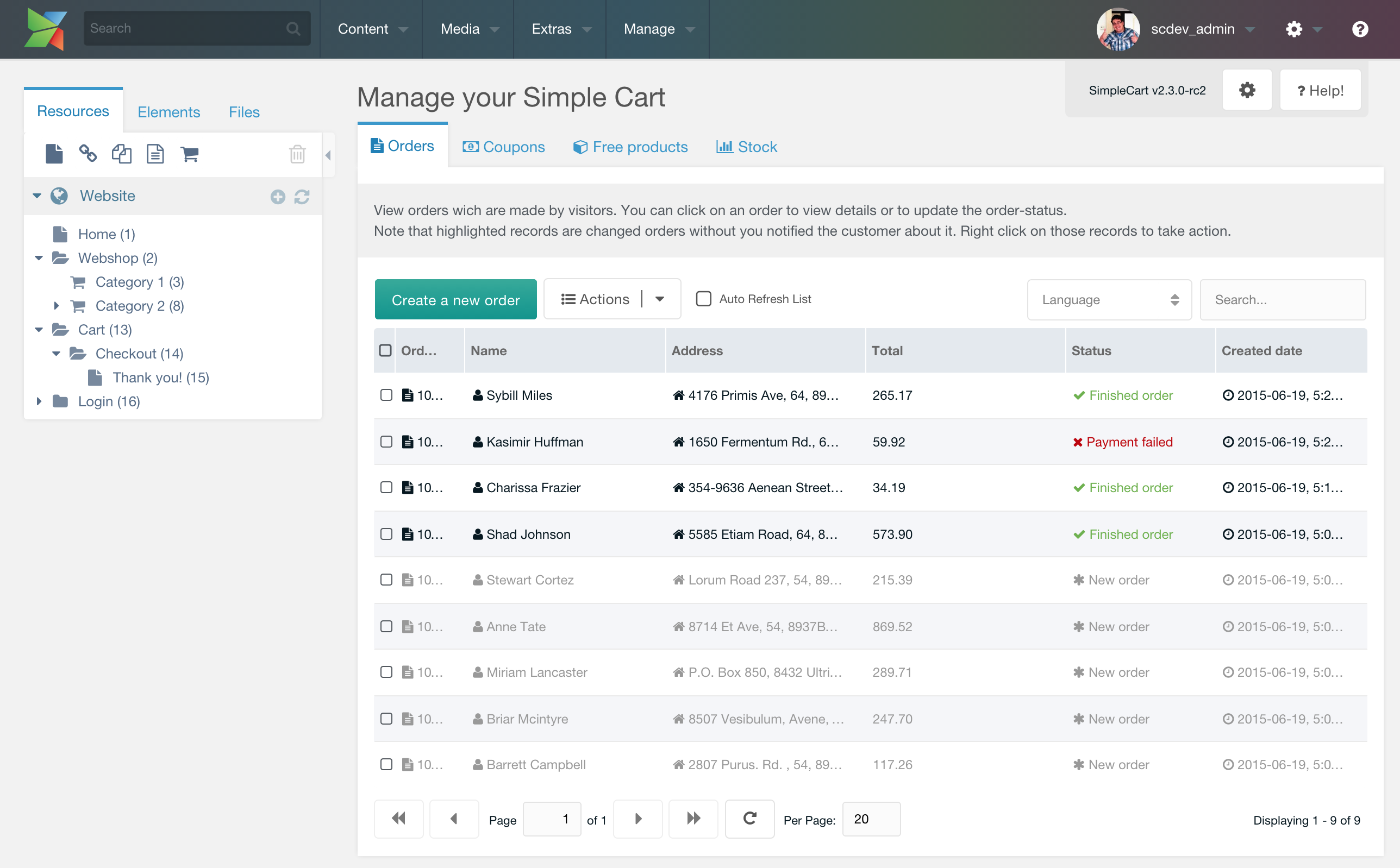Click the Per Page number field

(871, 819)
